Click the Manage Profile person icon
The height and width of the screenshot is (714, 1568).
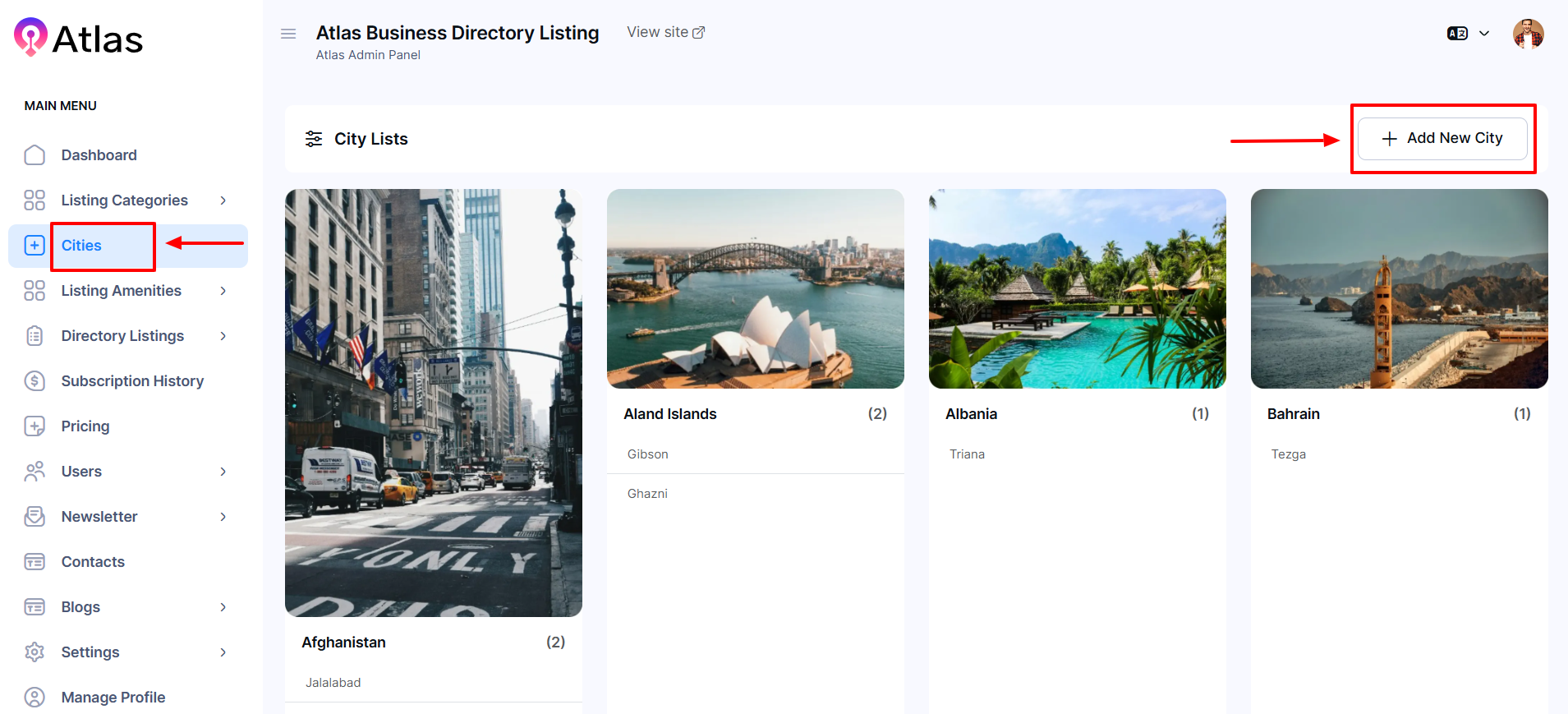point(34,698)
